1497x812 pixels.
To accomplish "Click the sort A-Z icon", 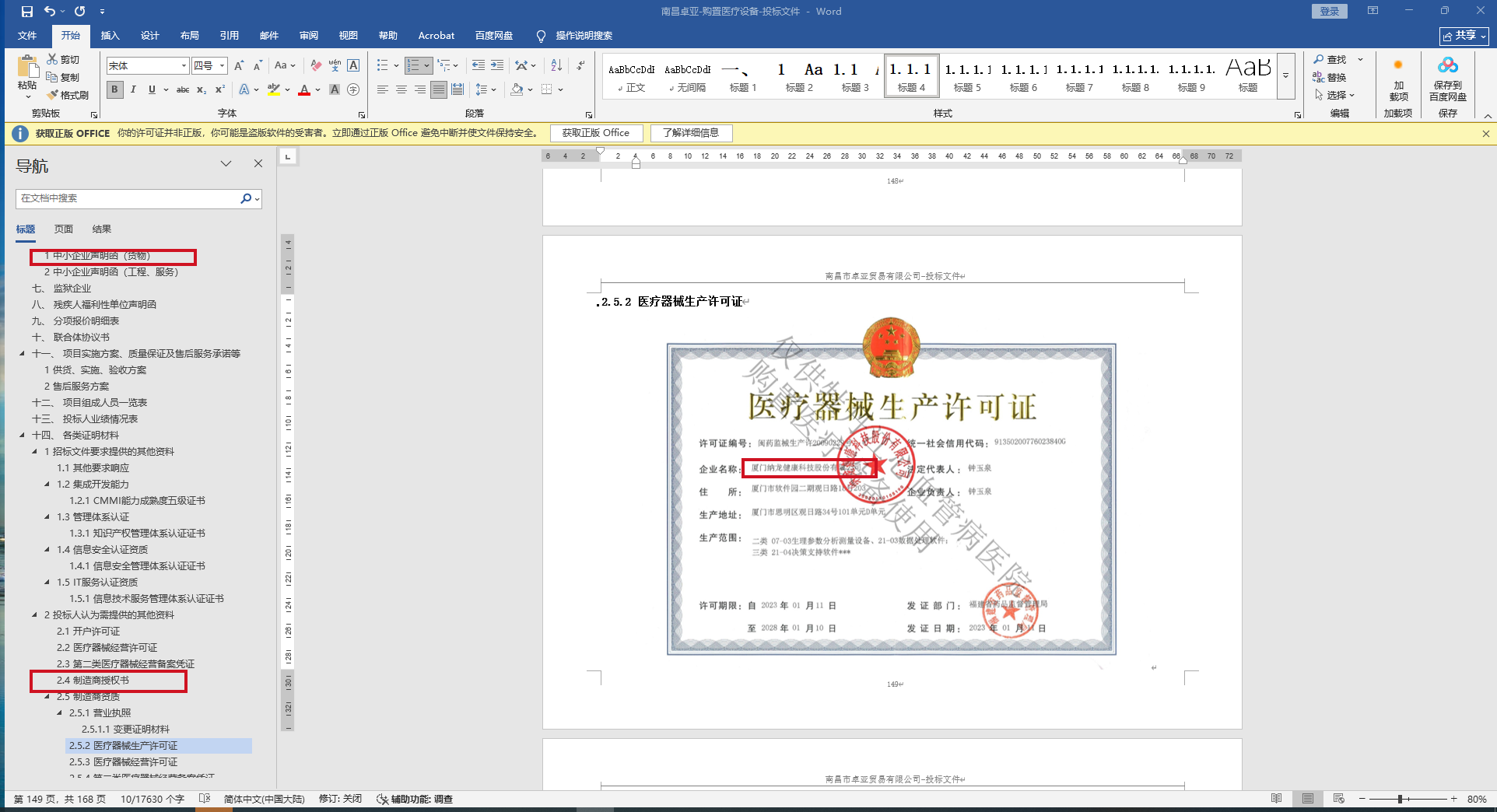I will (x=556, y=66).
